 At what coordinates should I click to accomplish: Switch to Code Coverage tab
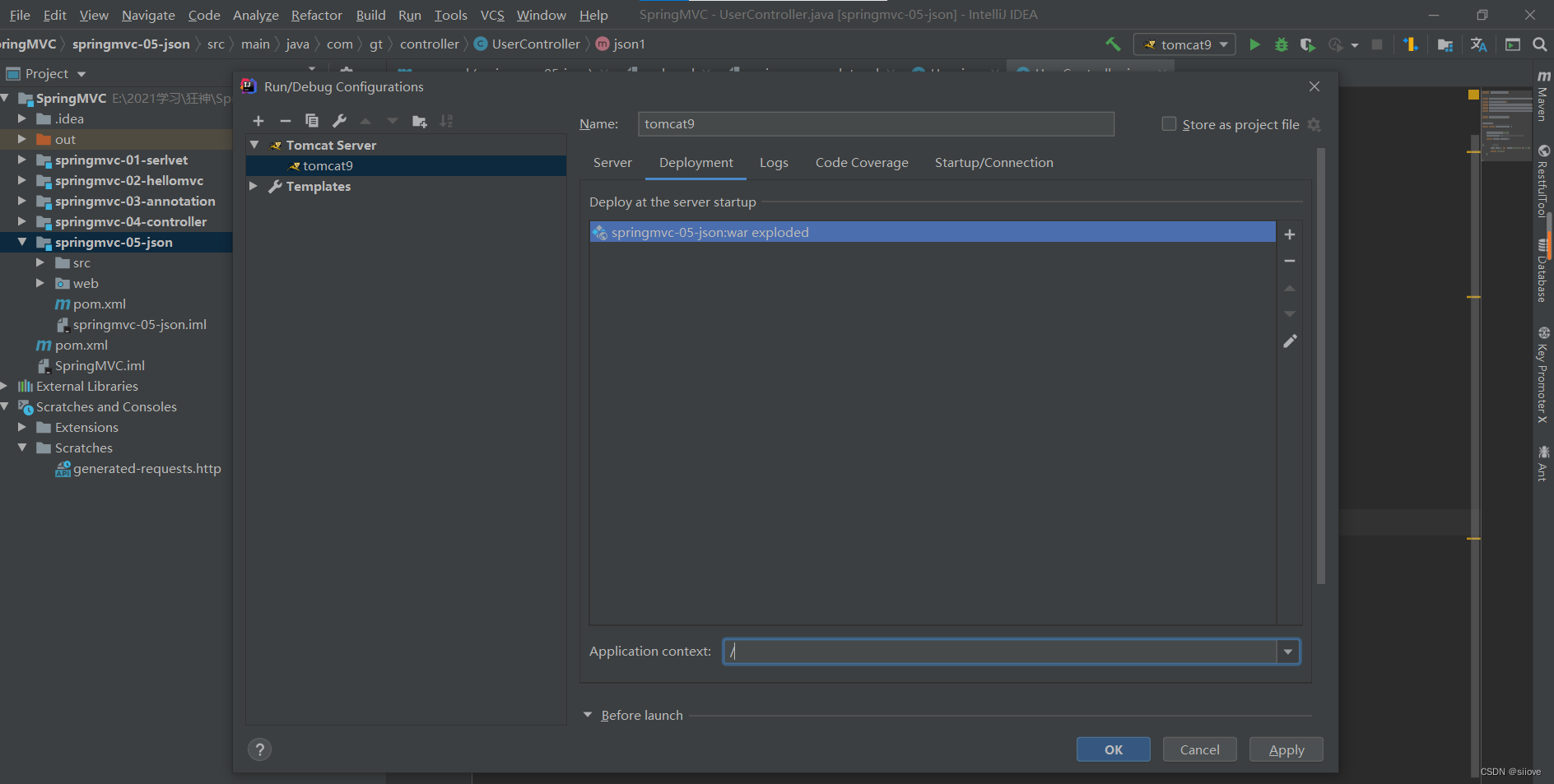[862, 163]
